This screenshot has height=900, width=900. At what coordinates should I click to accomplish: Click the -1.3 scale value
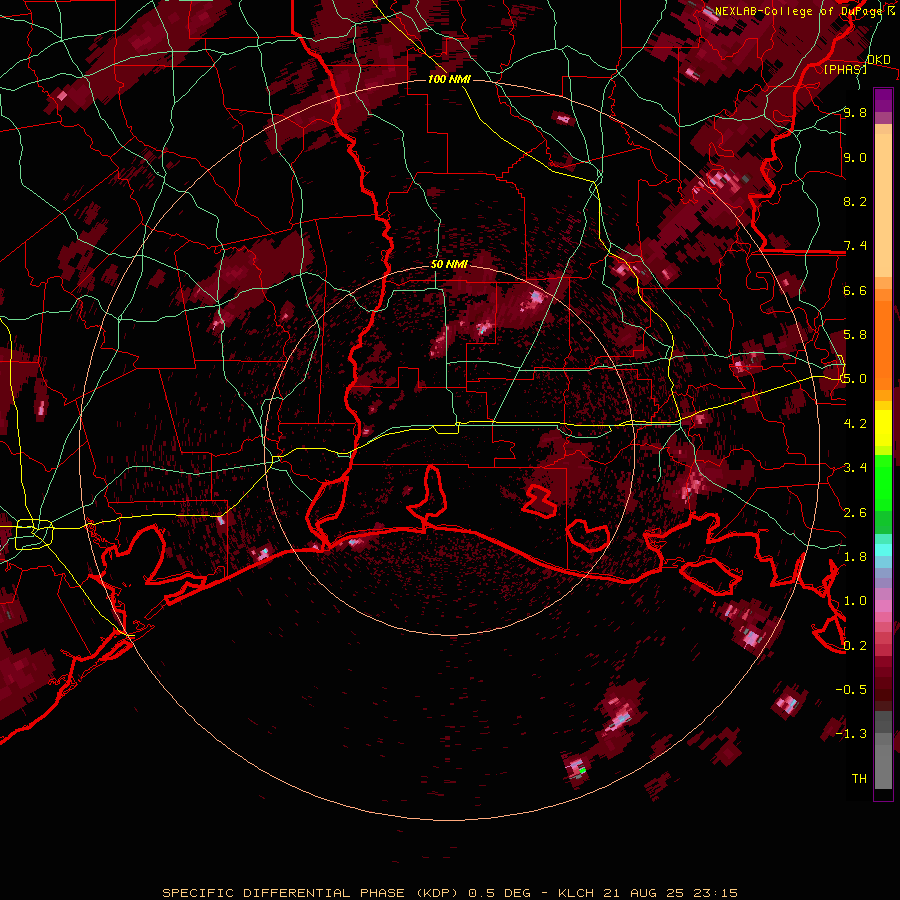click(x=851, y=734)
